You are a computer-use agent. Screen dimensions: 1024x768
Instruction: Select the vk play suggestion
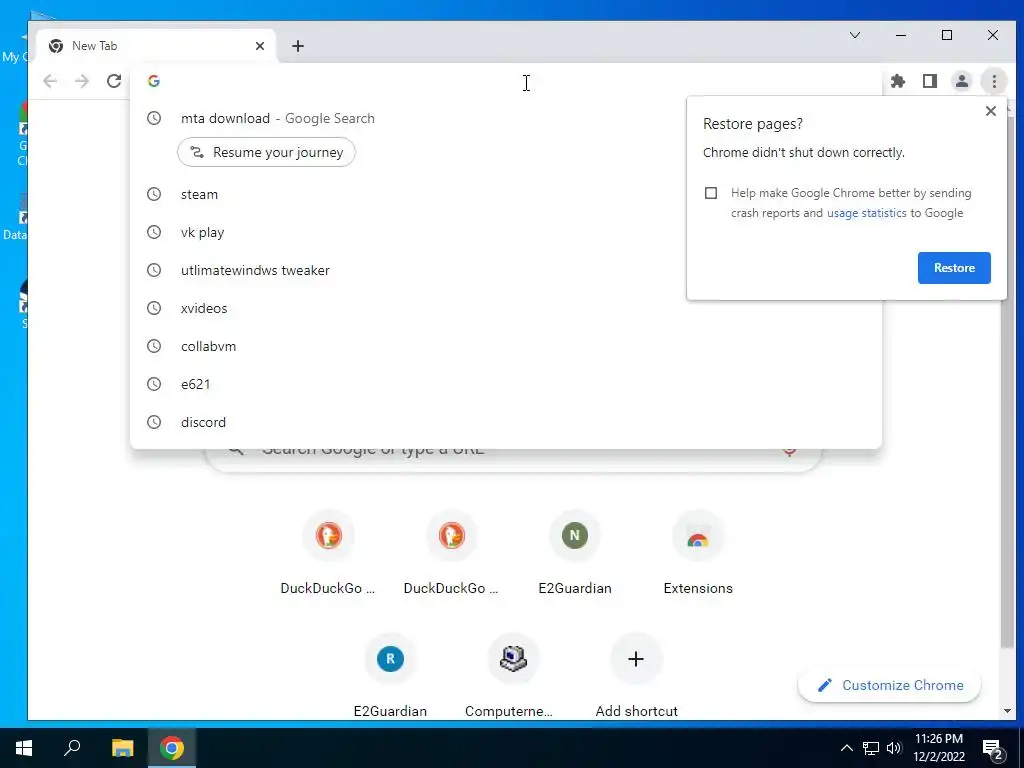click(x=506, y=232)
